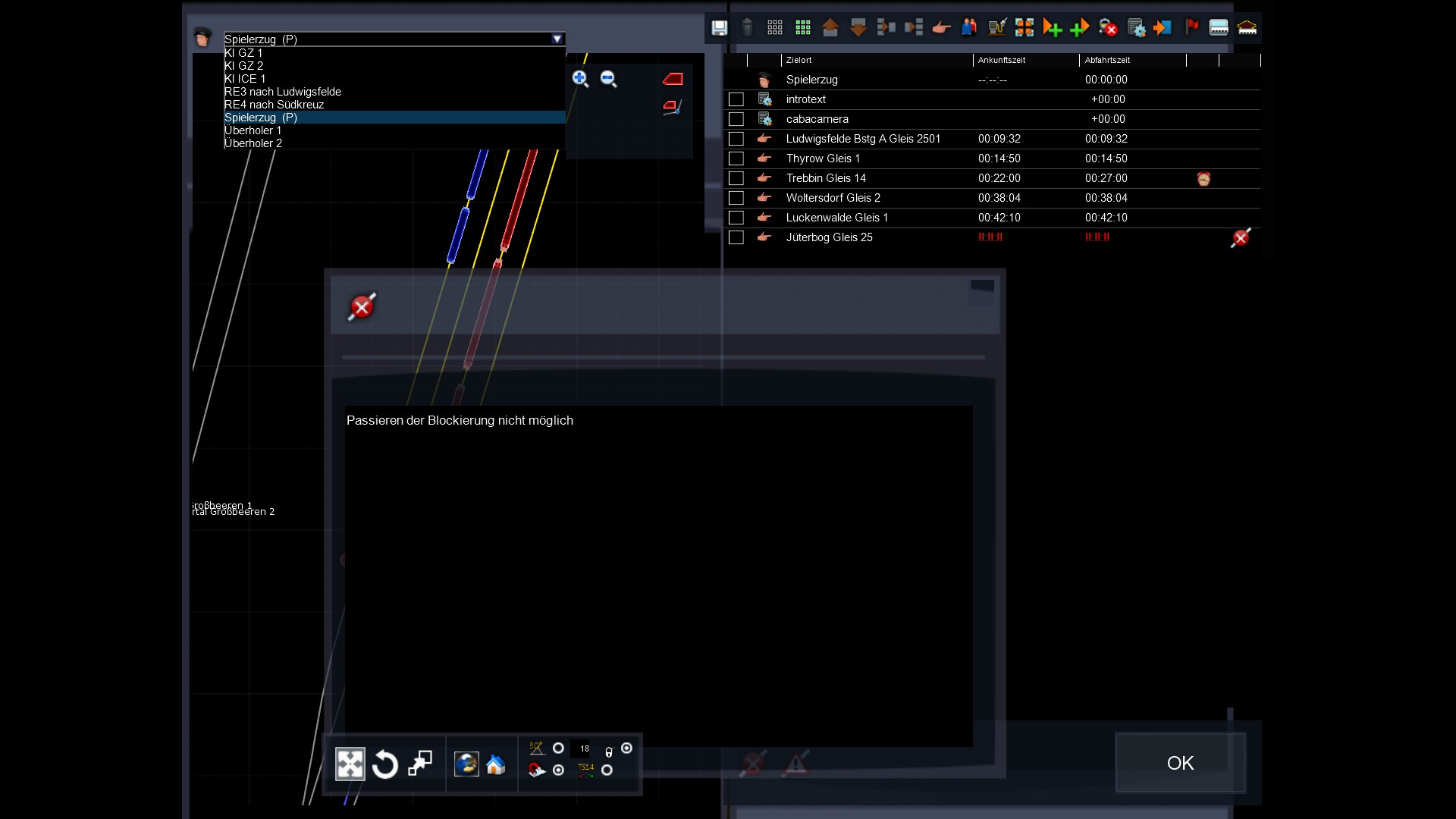The image size is (1456, 819).
Task: Click the home house icon
Action: click(x=496, y=764)
